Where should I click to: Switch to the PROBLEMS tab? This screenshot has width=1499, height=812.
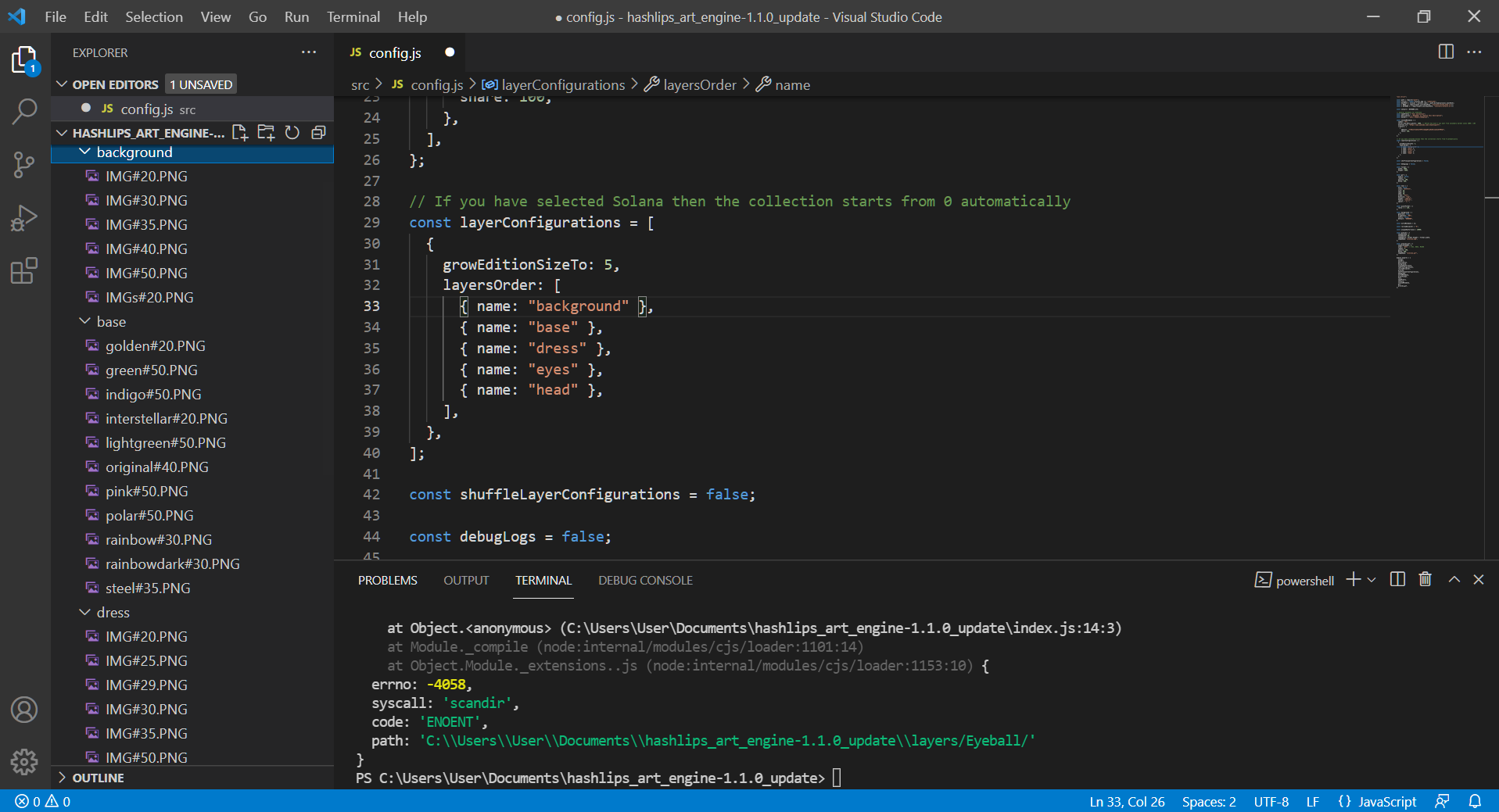point(386,580)
